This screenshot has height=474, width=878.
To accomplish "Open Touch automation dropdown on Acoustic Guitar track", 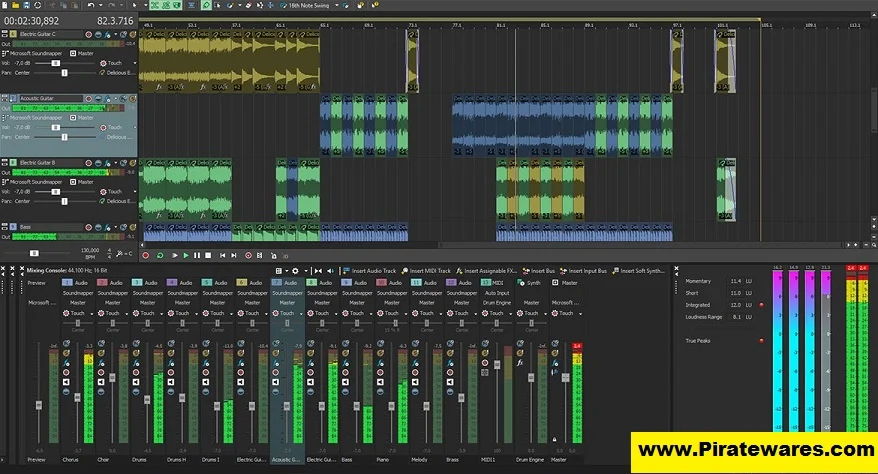I will coord(134,128).
